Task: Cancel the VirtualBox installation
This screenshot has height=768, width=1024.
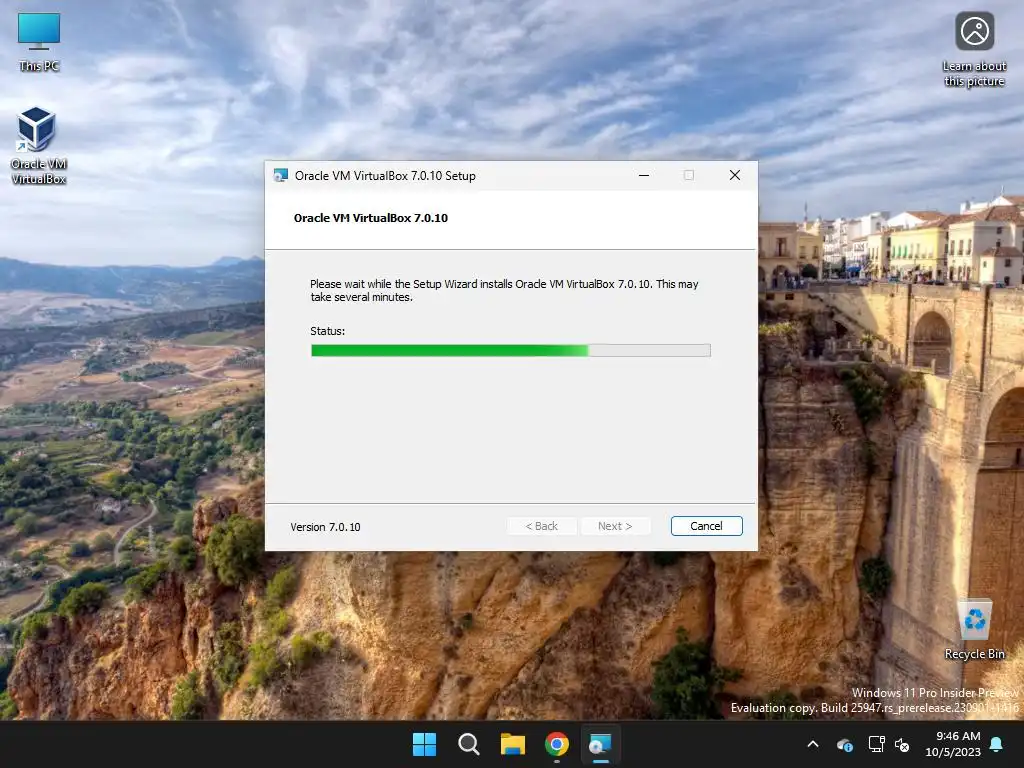Action: (x=706, y=526)
